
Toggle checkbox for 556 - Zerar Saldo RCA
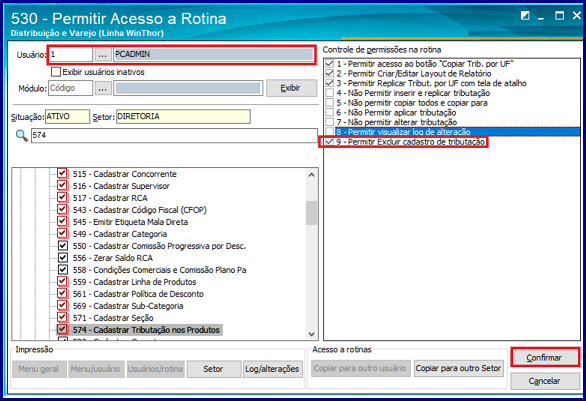[x=63, y=258]
